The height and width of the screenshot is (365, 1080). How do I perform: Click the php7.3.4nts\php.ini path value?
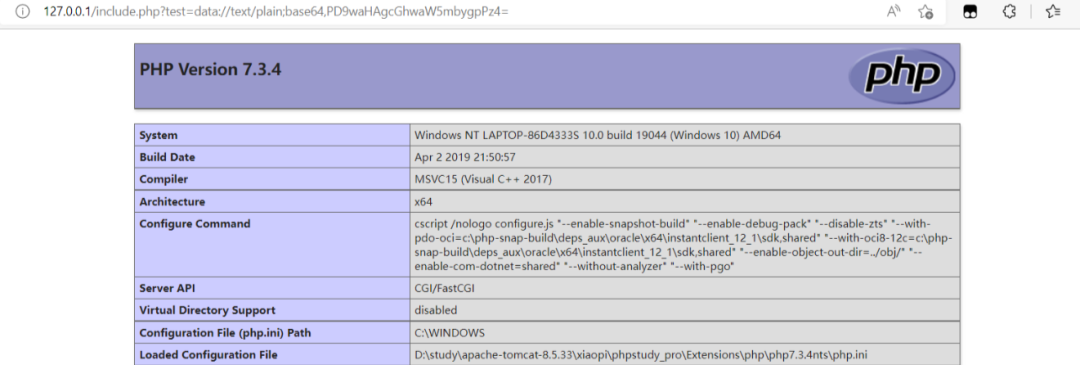[641, 355]
